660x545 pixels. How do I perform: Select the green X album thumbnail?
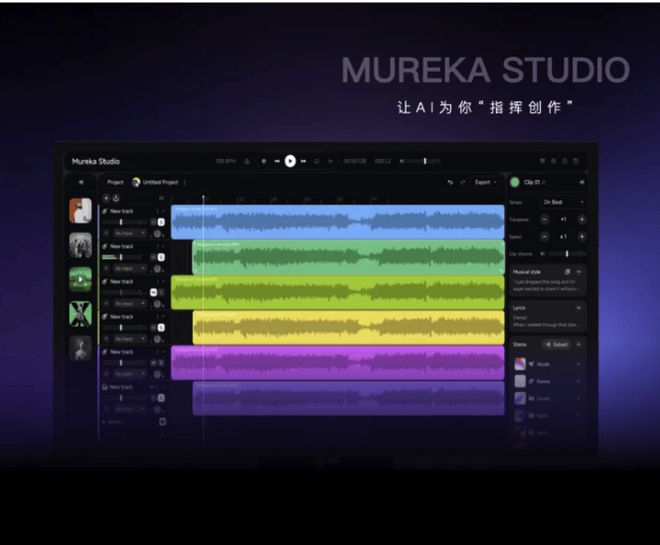pos(80,314)
